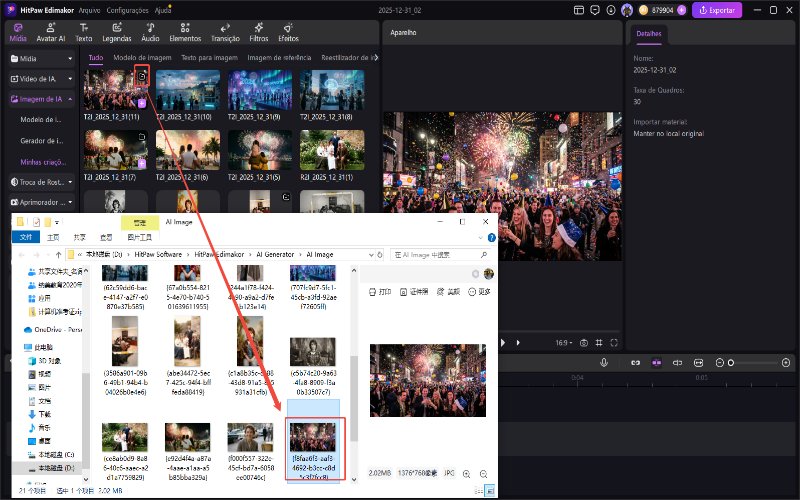
Task: Open the Áudio tool
Action: coord(150,32)
